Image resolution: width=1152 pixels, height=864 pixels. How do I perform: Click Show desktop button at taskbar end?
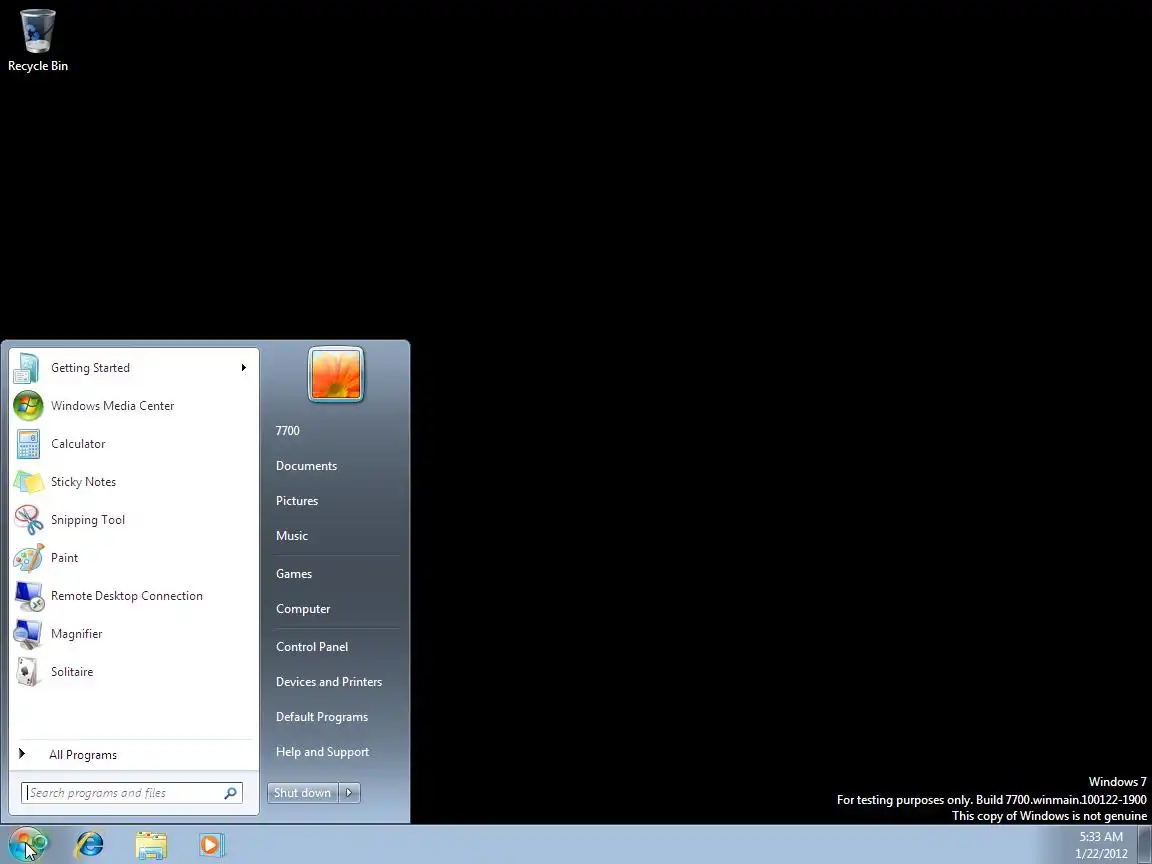[x=1145, y=844]
